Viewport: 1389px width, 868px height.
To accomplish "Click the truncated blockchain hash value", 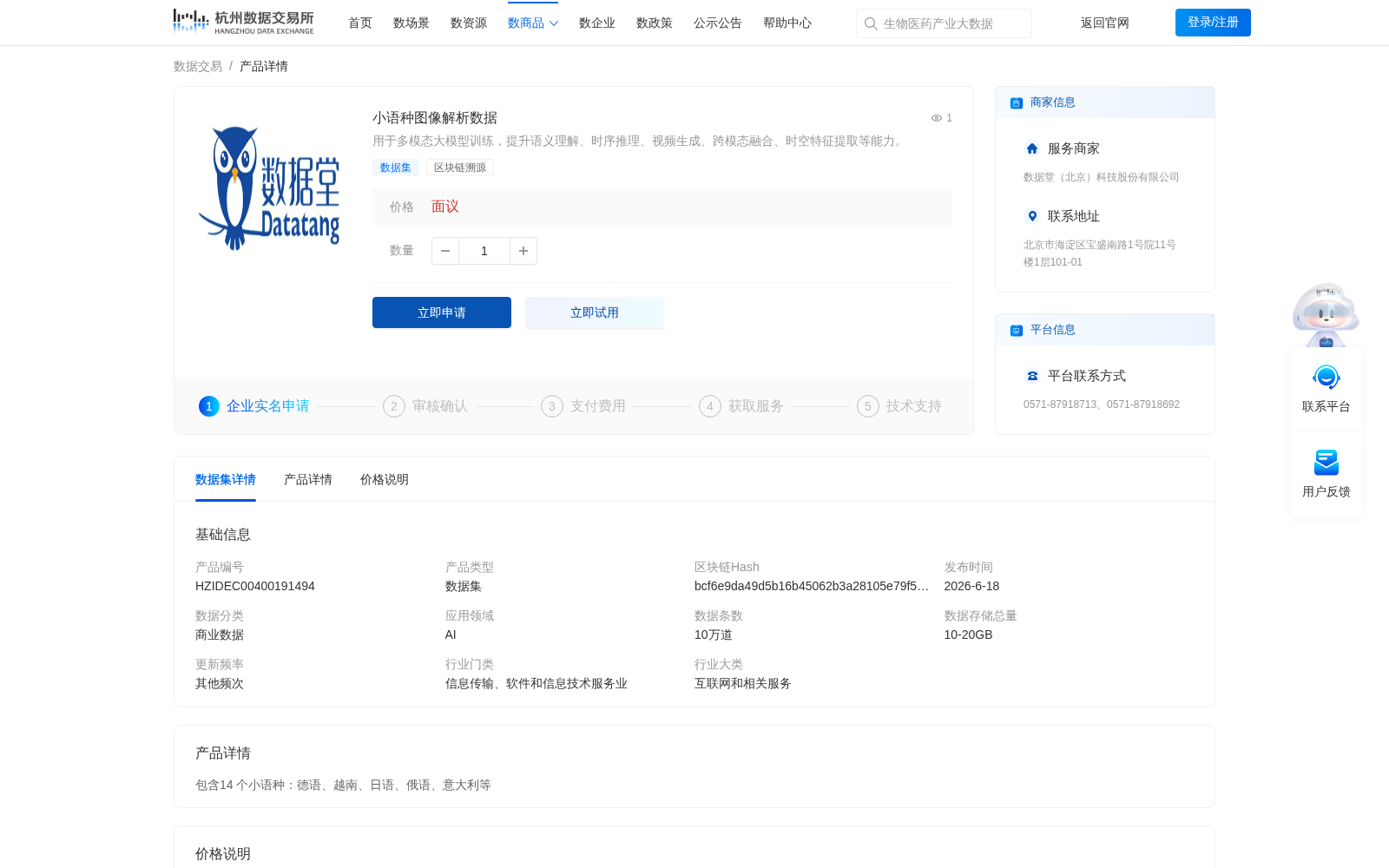I will click(812, 586).
